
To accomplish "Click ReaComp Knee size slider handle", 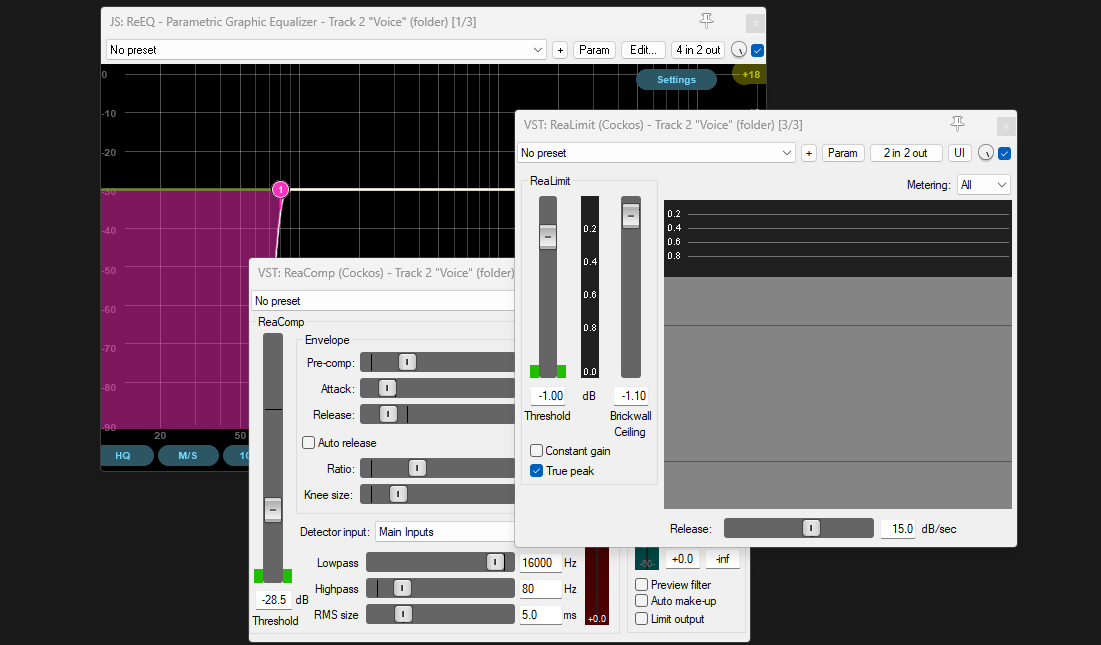I will [398, 494].
